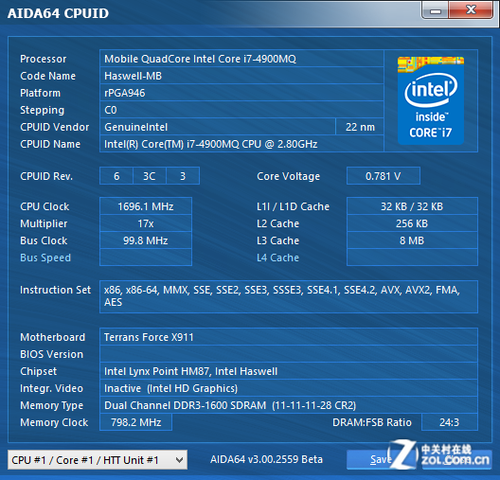Viewport: 500px width, 480px height.
Task: Select the L3 Cache 8 MB value
Action: pyautogui.click(x=412, y=240)
